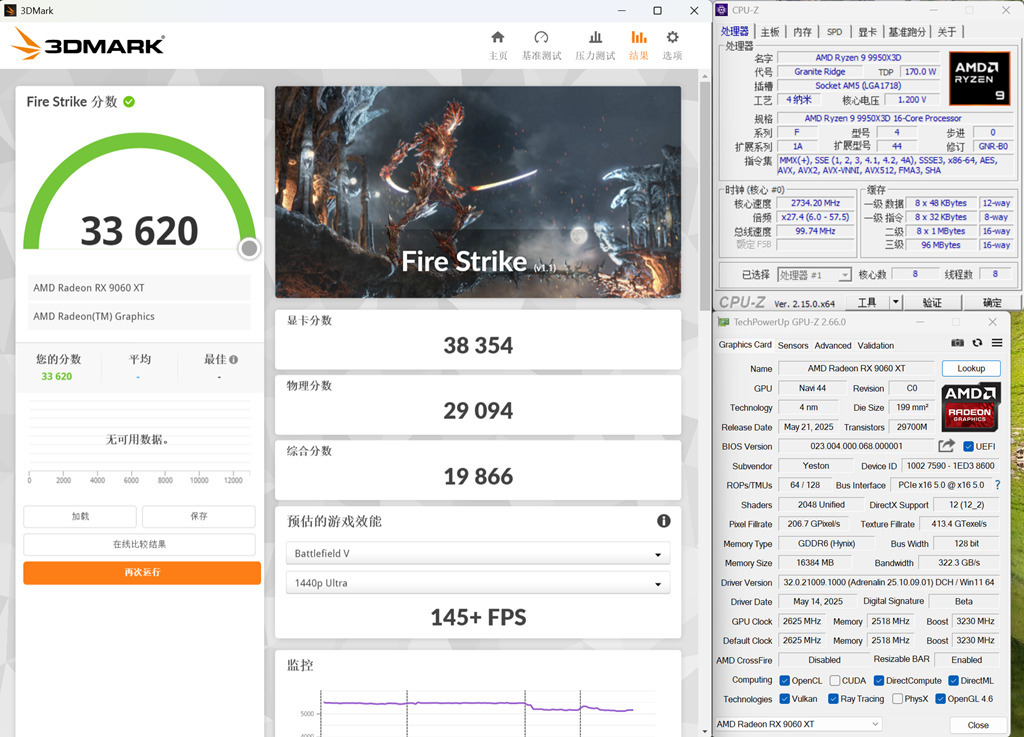
Task: Expand the Battlefield V game dropdown
Action: [478, 554]
